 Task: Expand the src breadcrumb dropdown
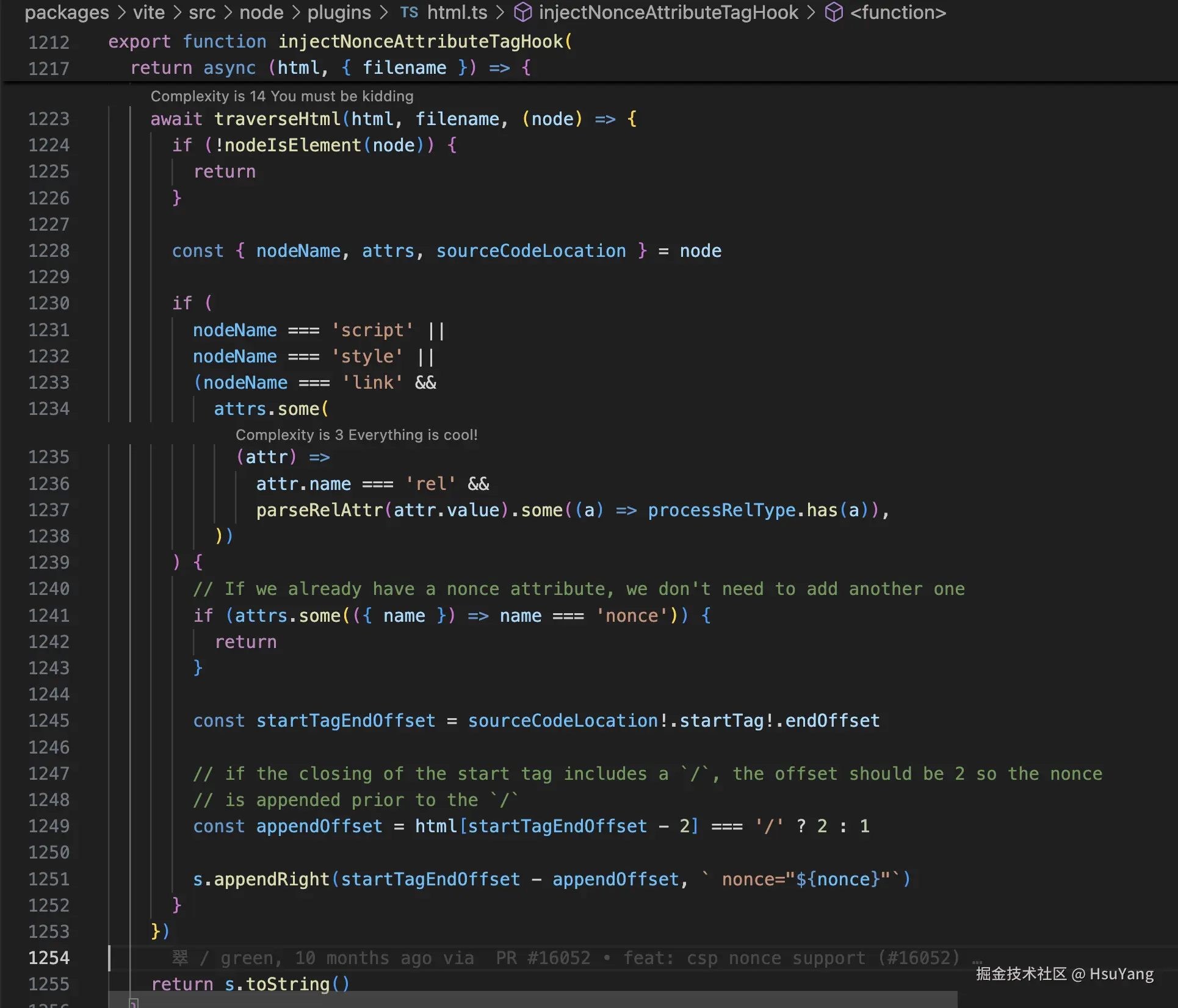[202, 12]
